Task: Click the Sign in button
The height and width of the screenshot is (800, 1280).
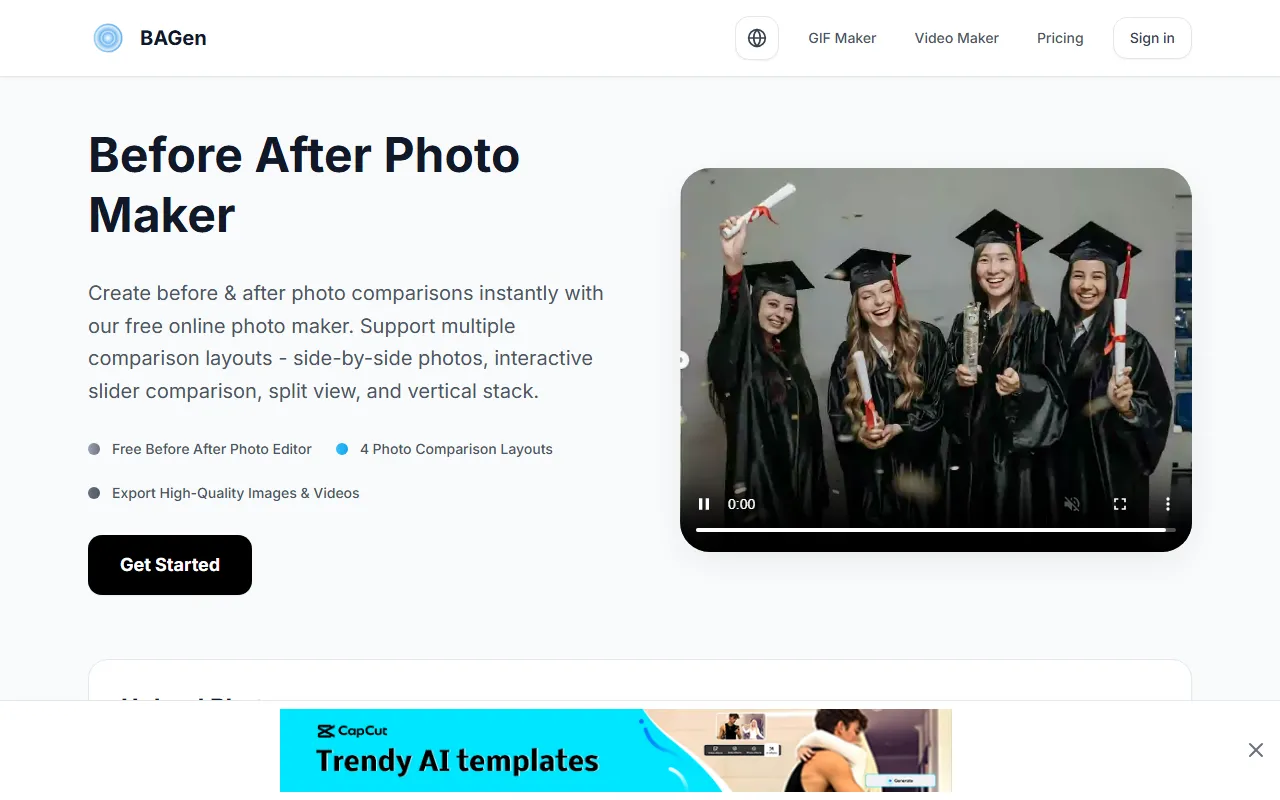Action: tap(1152, 38)
